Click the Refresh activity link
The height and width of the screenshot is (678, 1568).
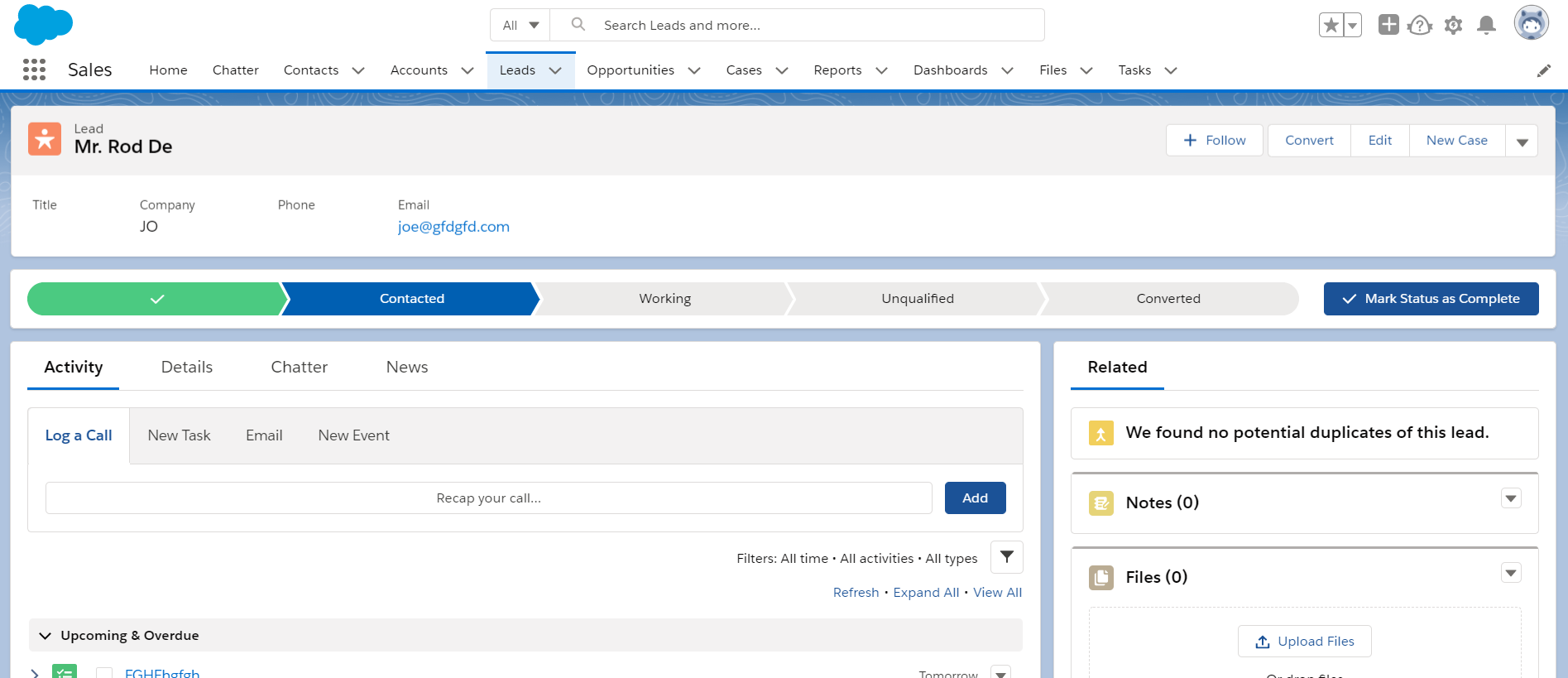(856, 593)
